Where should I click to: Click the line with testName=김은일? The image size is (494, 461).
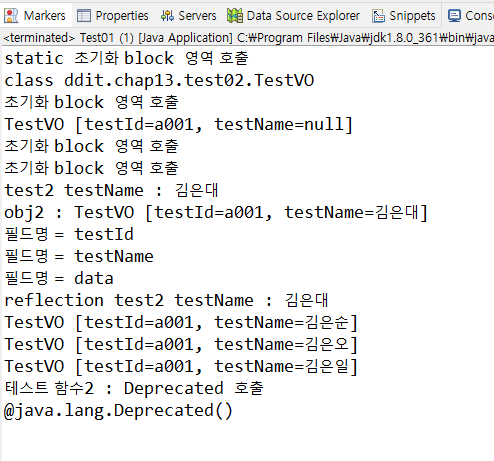click(x=181, y=366)
